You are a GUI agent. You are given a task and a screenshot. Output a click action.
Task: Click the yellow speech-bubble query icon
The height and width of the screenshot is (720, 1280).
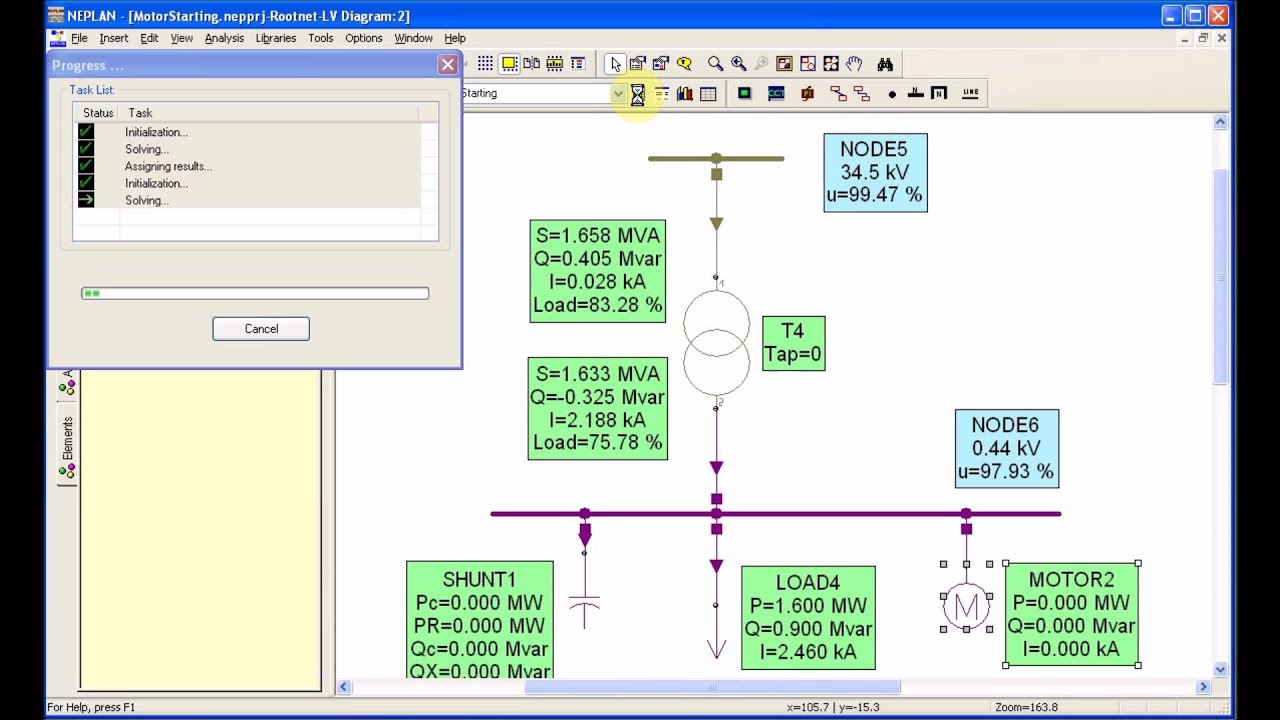click(684, 64)
